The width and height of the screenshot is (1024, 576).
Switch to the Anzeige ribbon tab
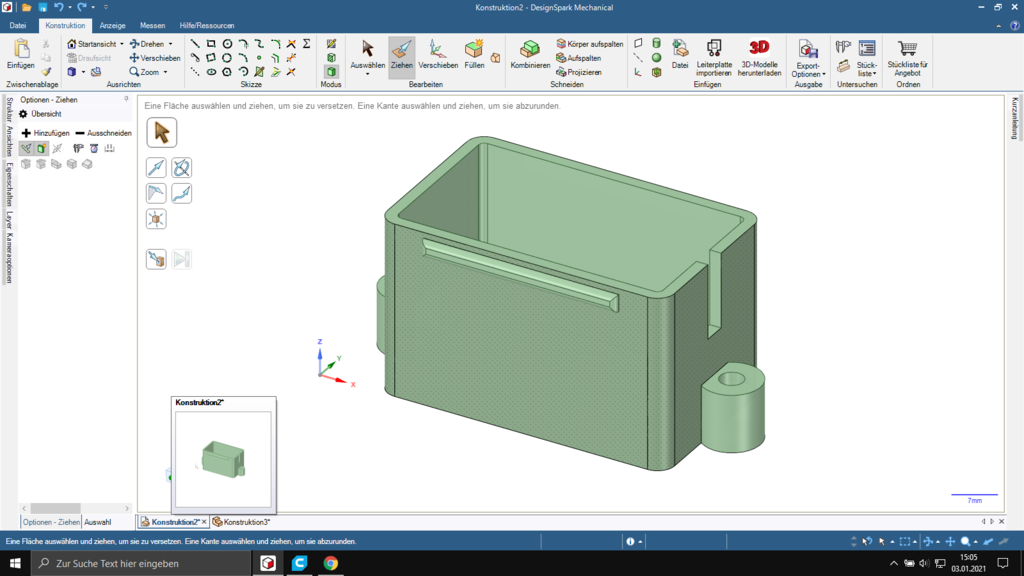pyautogui.click(x=111, y=25)
